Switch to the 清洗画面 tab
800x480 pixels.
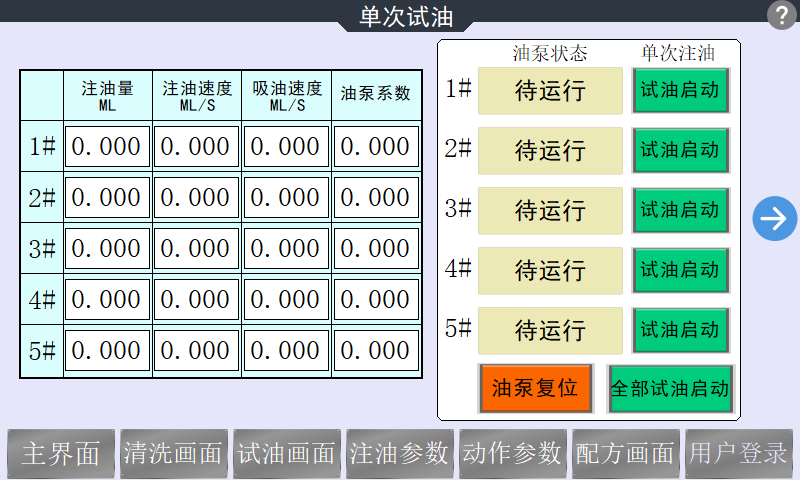173,454
